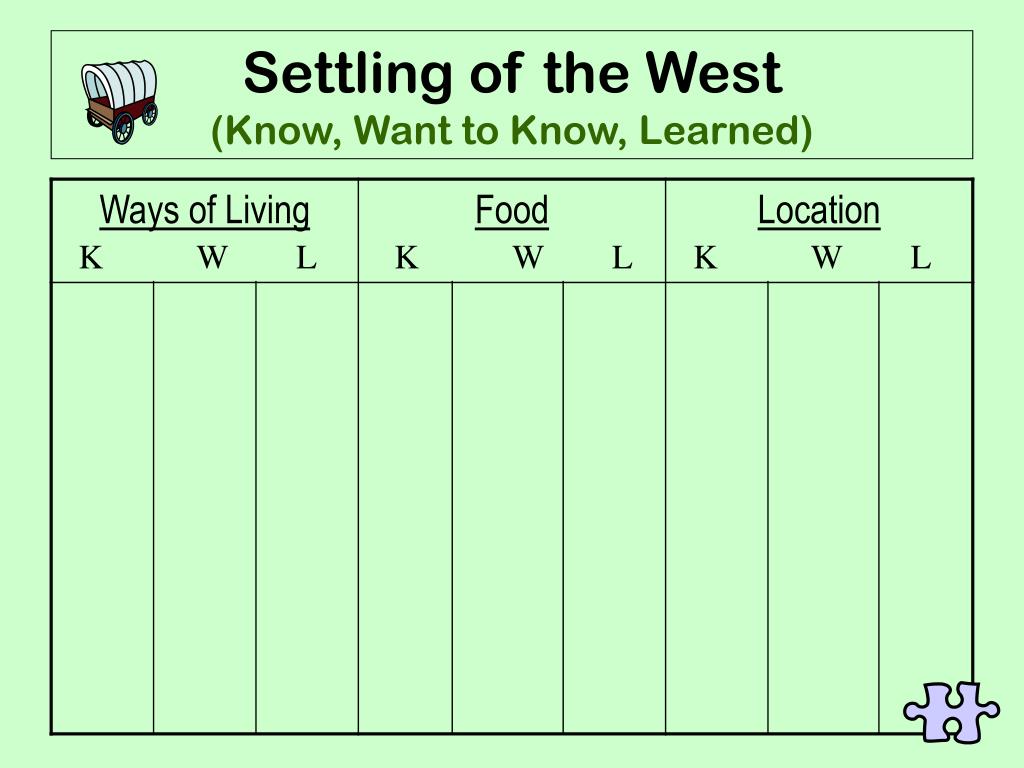Click the purple puzzle piece icon

pos(952,712)
